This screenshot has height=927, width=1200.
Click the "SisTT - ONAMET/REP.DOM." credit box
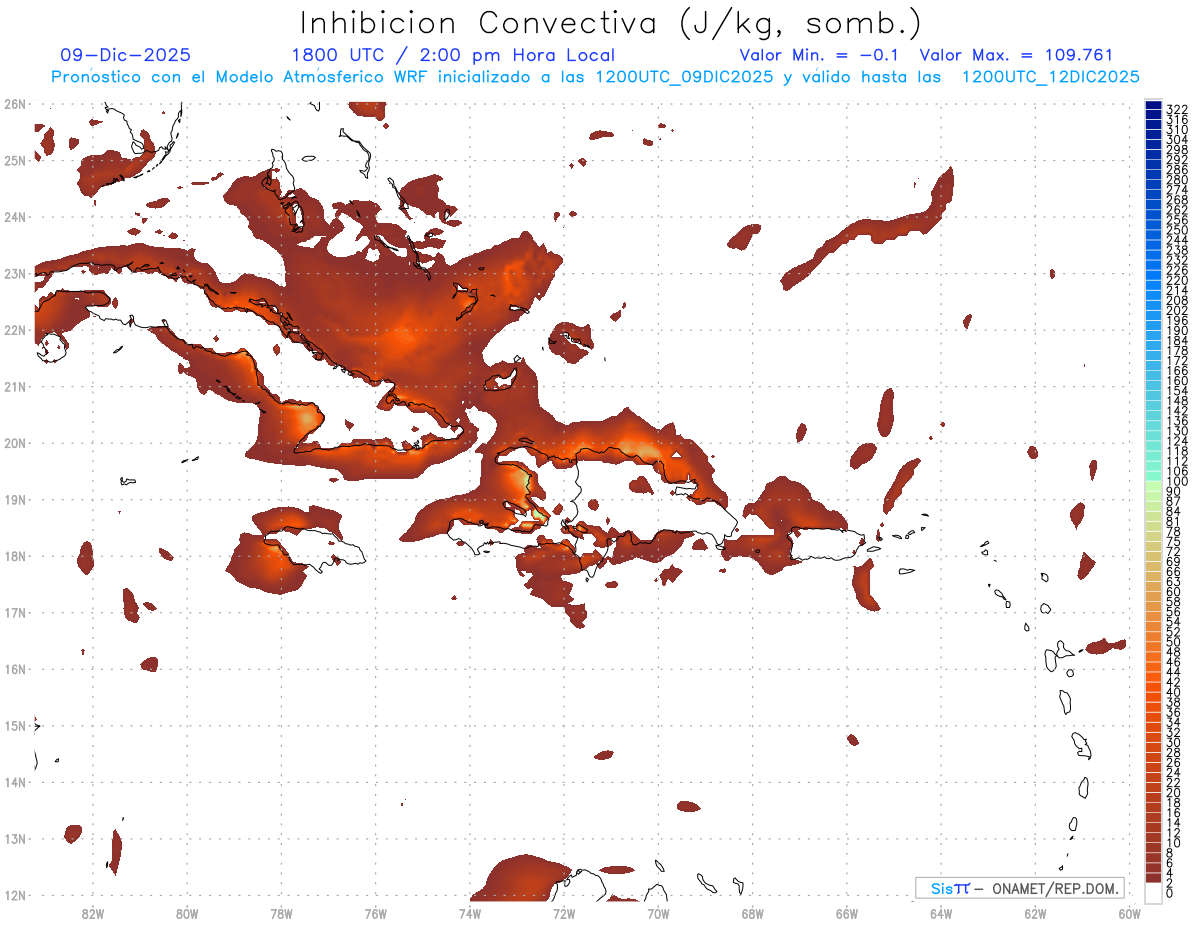pos(1020,888)
